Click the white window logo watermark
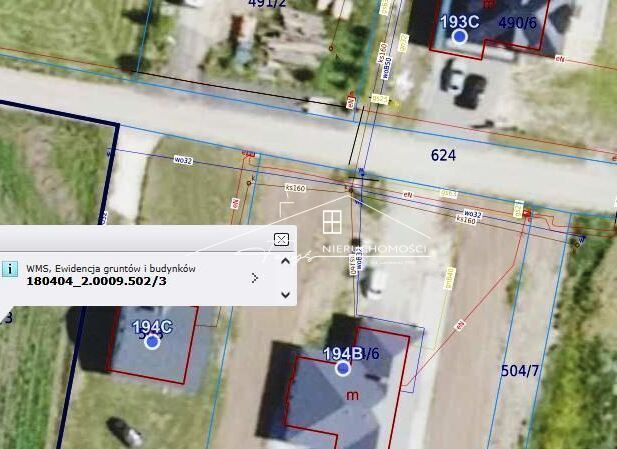This screenshot has height=449, width=617. 332,222
